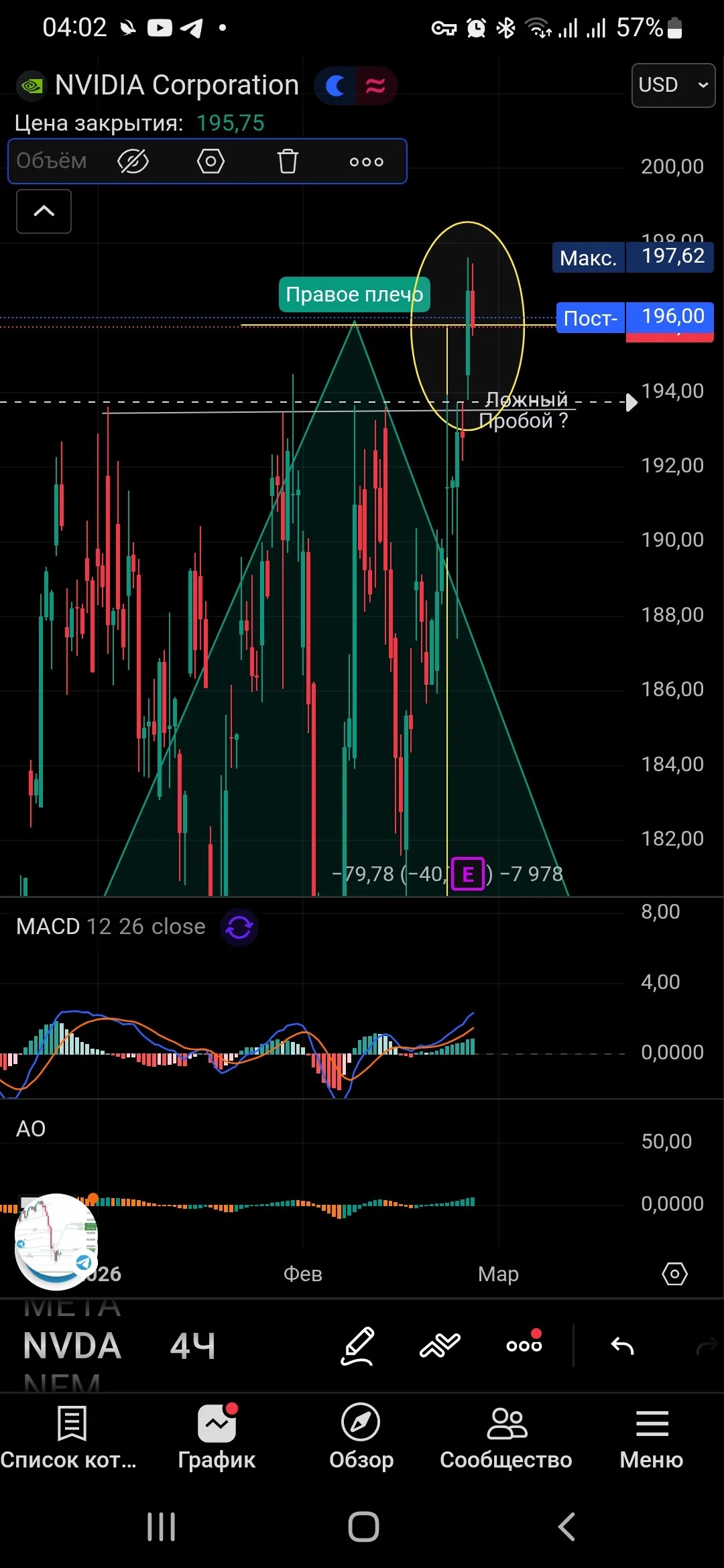Open the USD currency dropdown

[673, 85]
